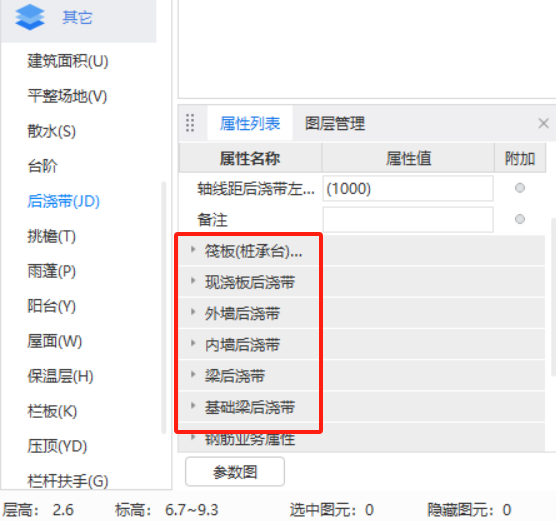The width and height of the screenshot is (556, 521).
Task: Select 阳台(Y) in component list
Action: click(x=52, y=306)
